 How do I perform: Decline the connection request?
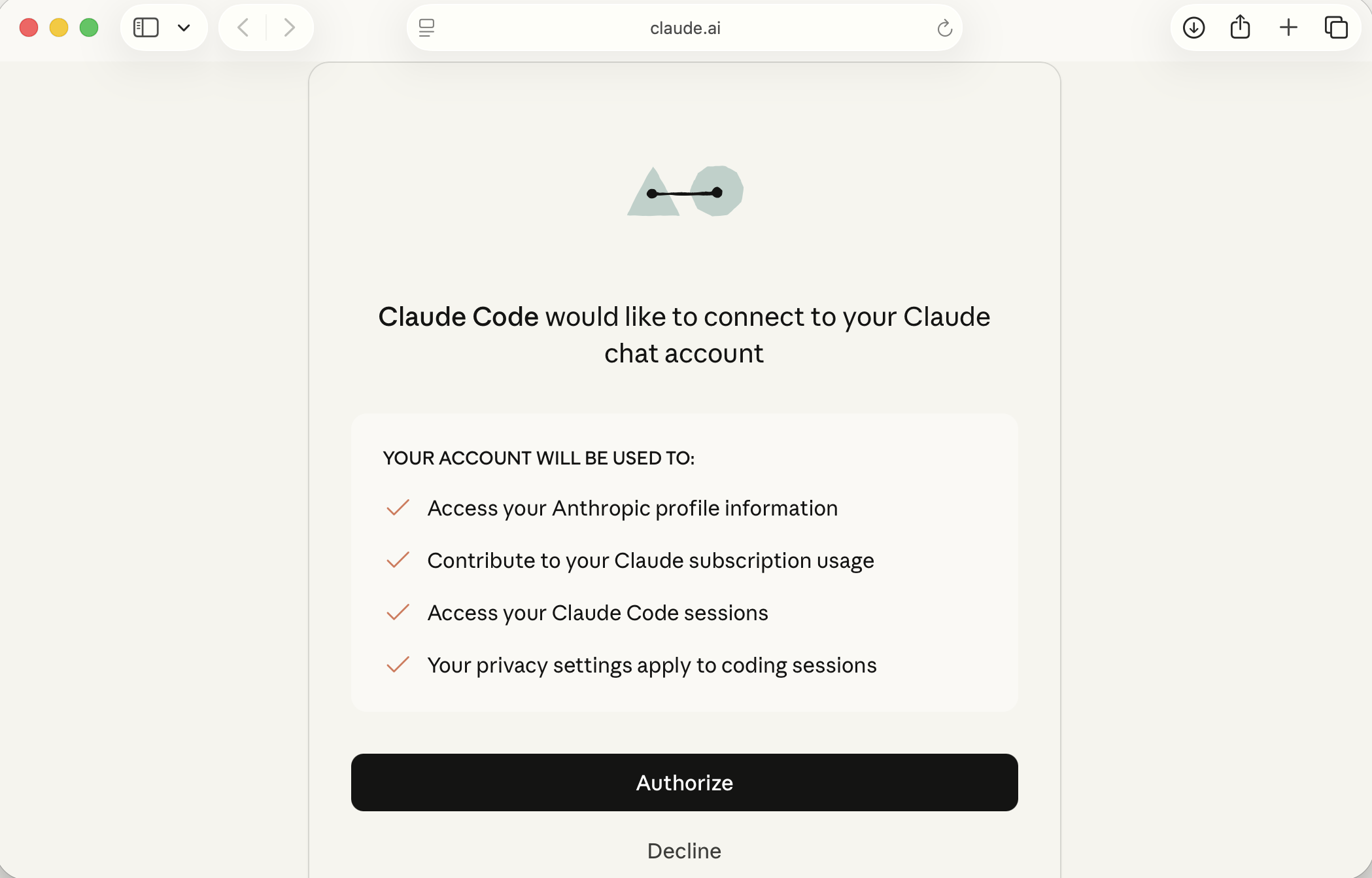[684, 851]
